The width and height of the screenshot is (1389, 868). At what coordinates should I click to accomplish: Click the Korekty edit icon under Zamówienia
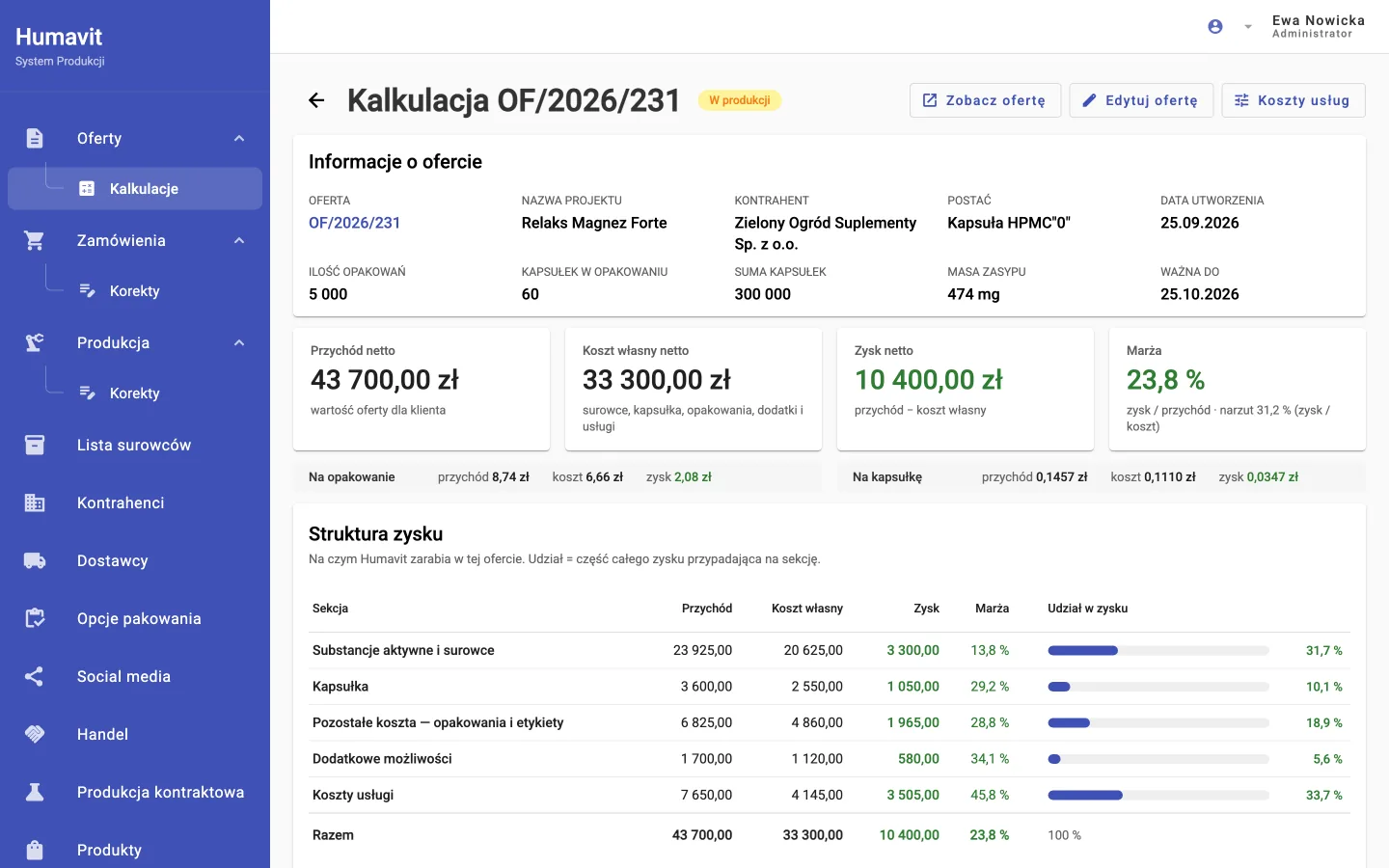click(x=87, y=291)
